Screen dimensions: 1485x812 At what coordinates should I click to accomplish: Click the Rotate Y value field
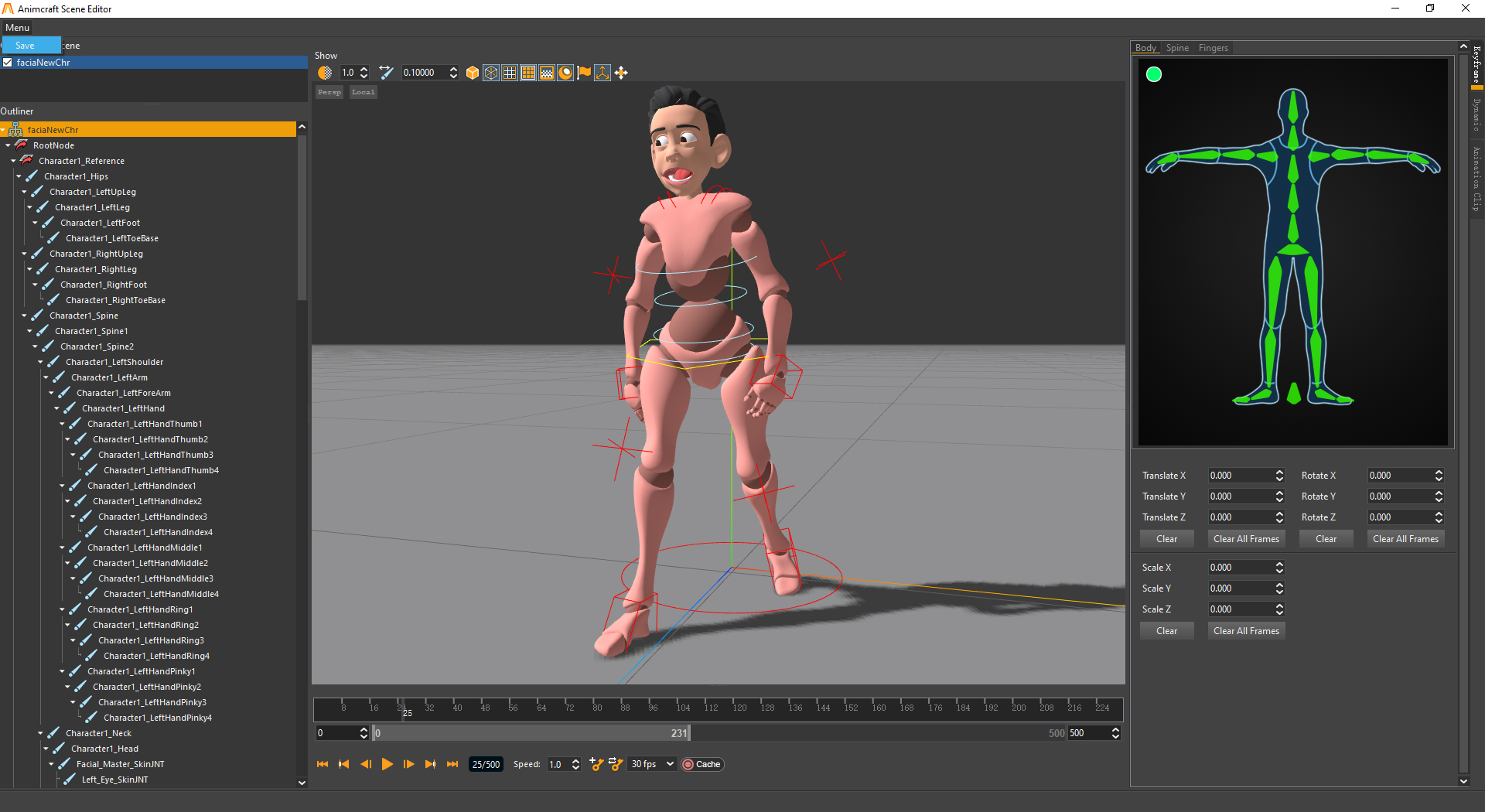(1400, 496)
